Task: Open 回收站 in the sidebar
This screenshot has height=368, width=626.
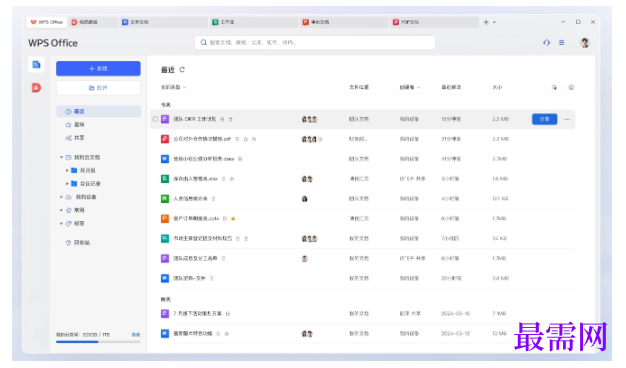Action: [x=78, y=243]
